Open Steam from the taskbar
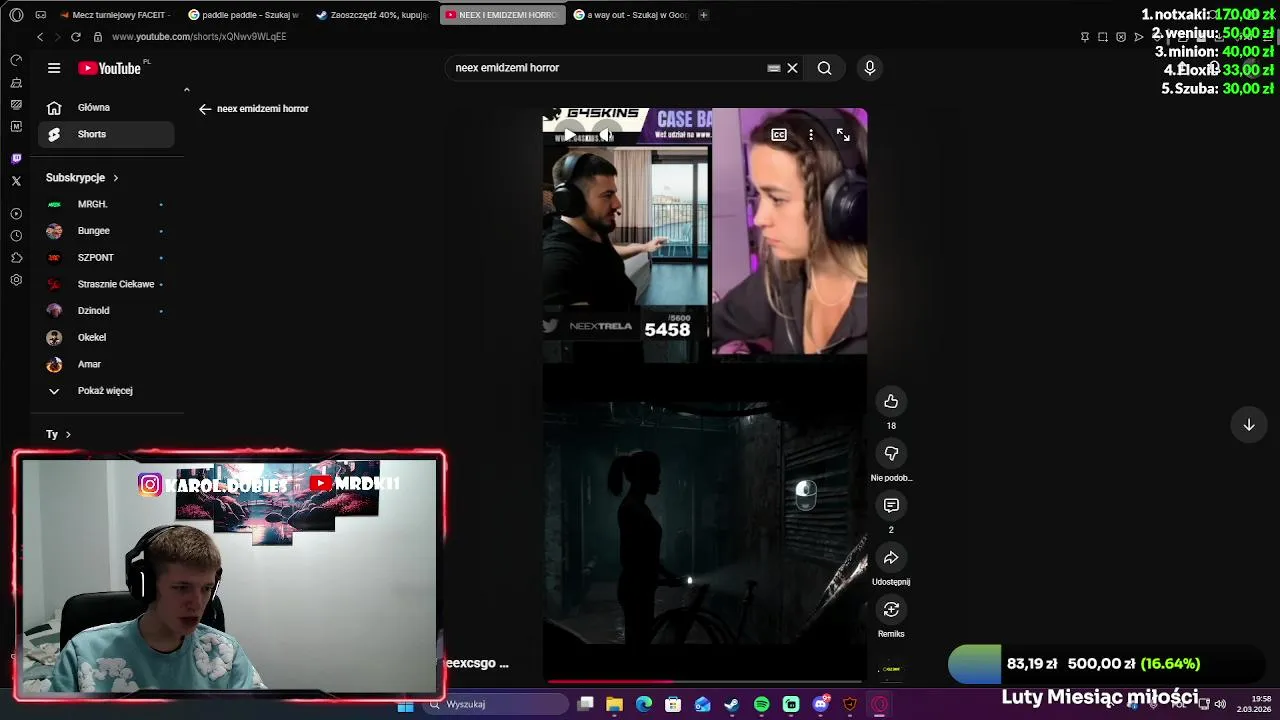Screen dimensions: 1280x720 [x=732, y=705]
